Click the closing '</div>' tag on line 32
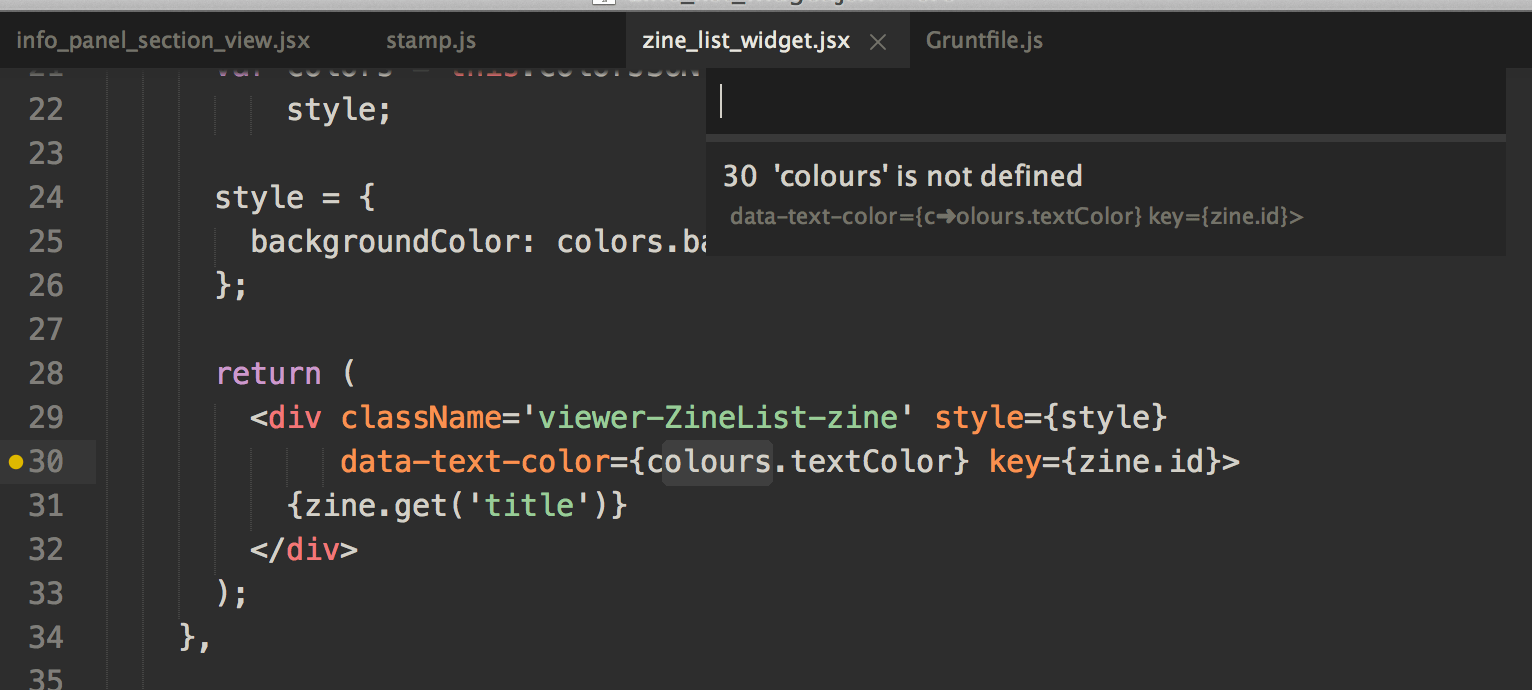 coord(304,550)
